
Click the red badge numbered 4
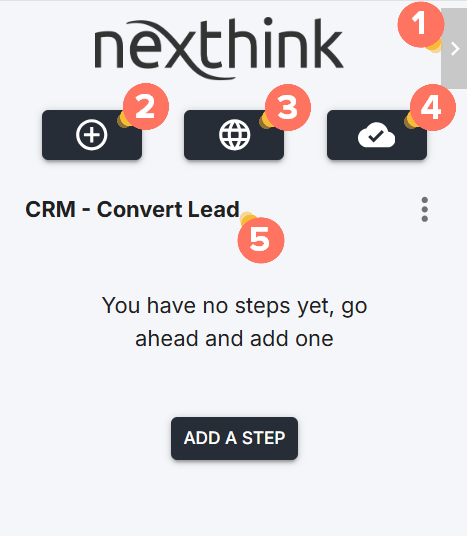pyautogui.click(x=432, y=107)
